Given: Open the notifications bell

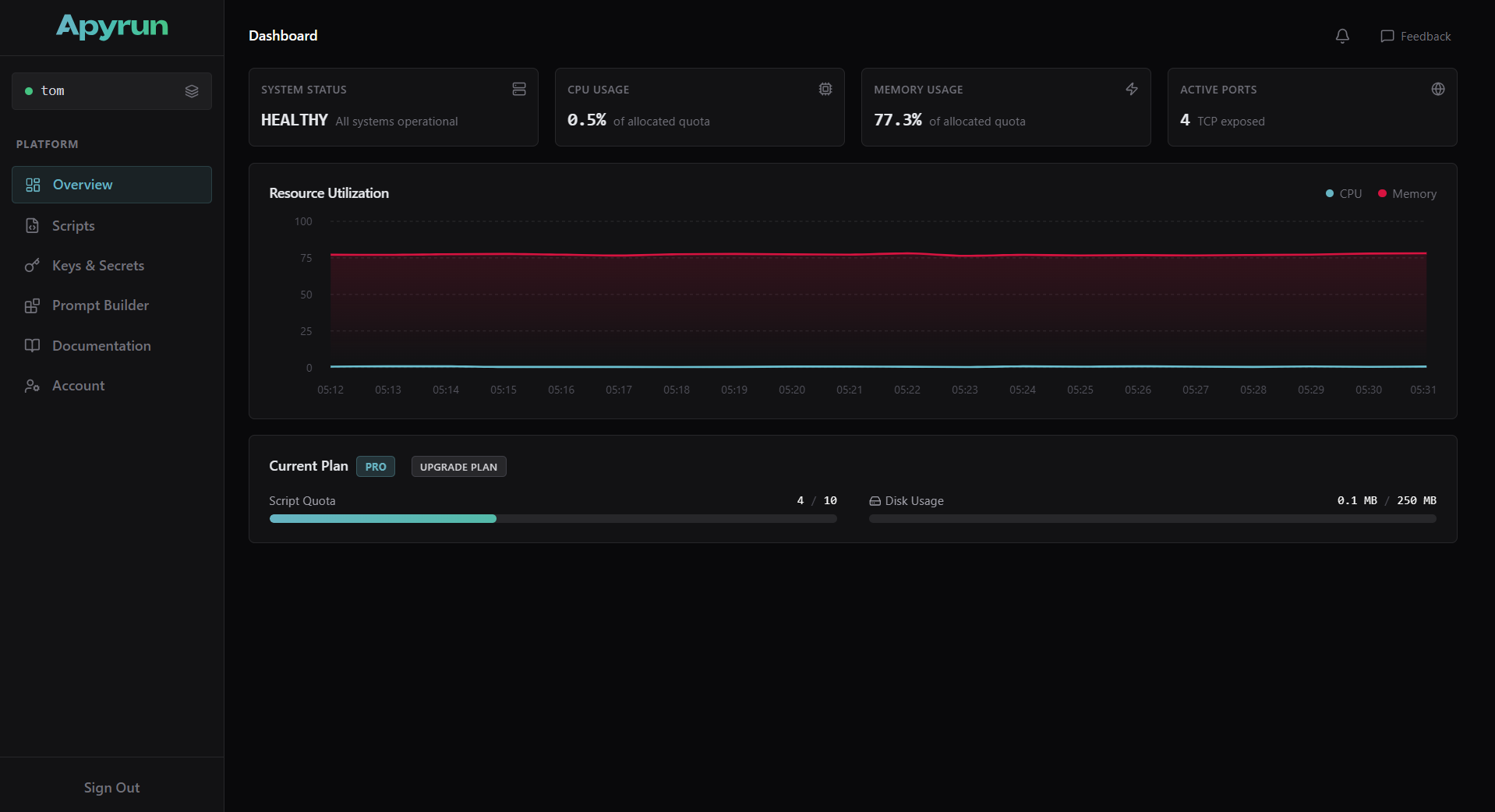Looking at the screenshot, I should tap(1342, 36).
